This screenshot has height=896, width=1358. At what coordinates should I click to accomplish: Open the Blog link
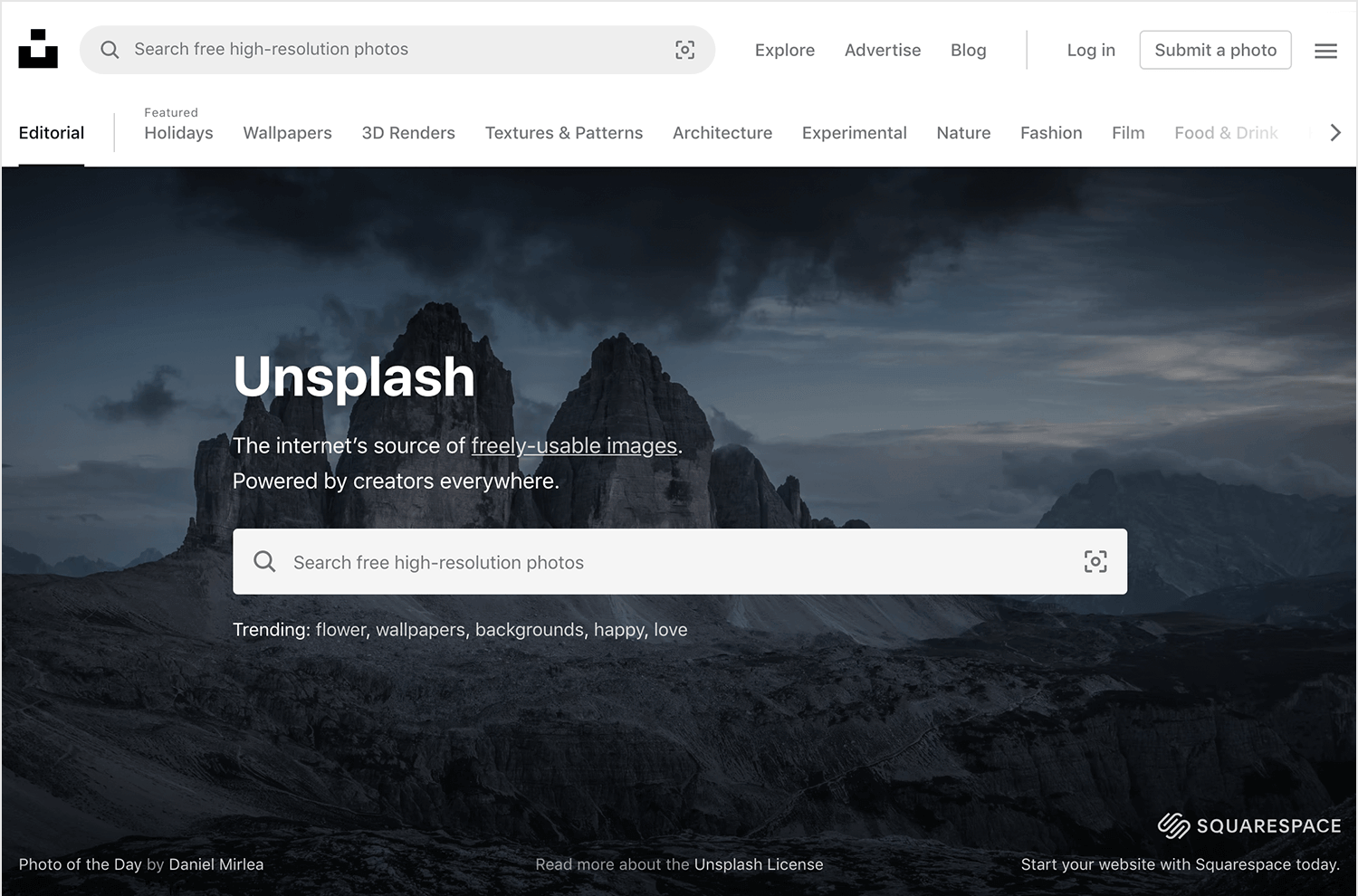tap(968, 50)
